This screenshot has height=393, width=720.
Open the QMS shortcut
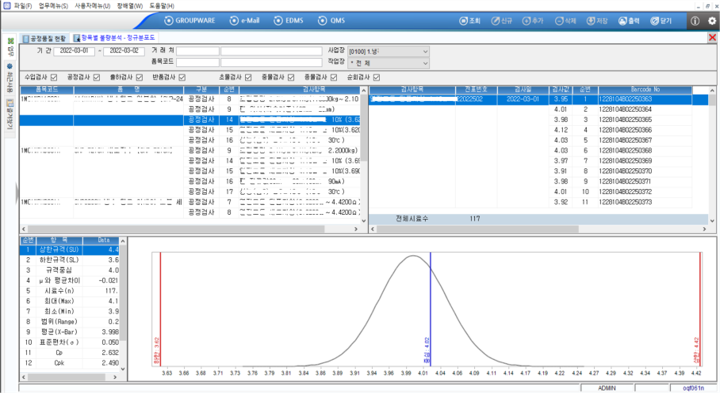click(x=331, y=20)
